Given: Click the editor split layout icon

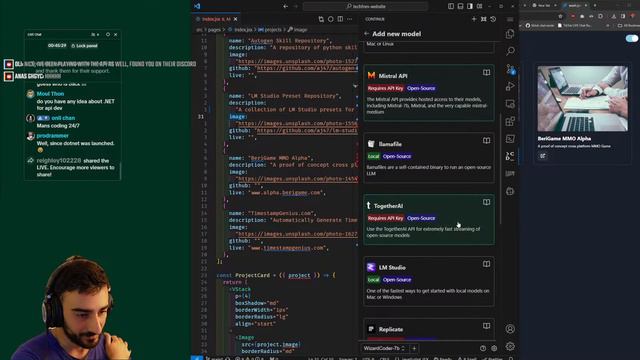Looking at the screenshot, I should click(340, 19).
